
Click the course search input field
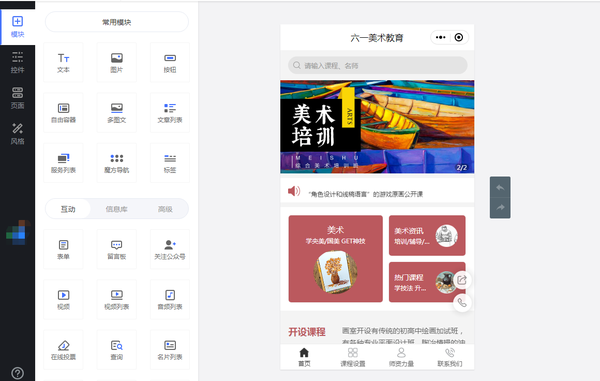[x=378, y=65]
